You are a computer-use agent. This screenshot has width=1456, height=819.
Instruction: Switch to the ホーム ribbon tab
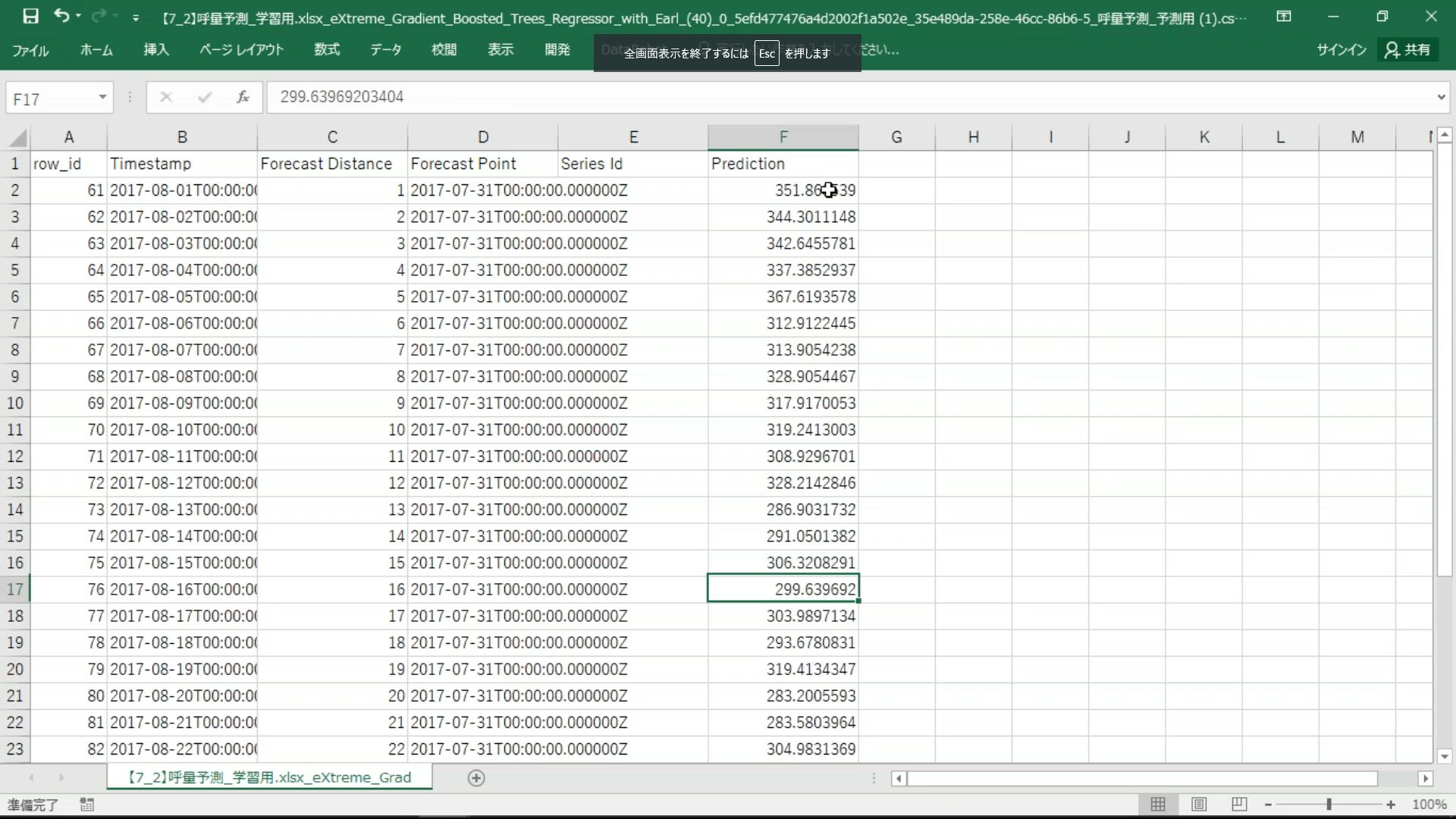click(96, 50)
